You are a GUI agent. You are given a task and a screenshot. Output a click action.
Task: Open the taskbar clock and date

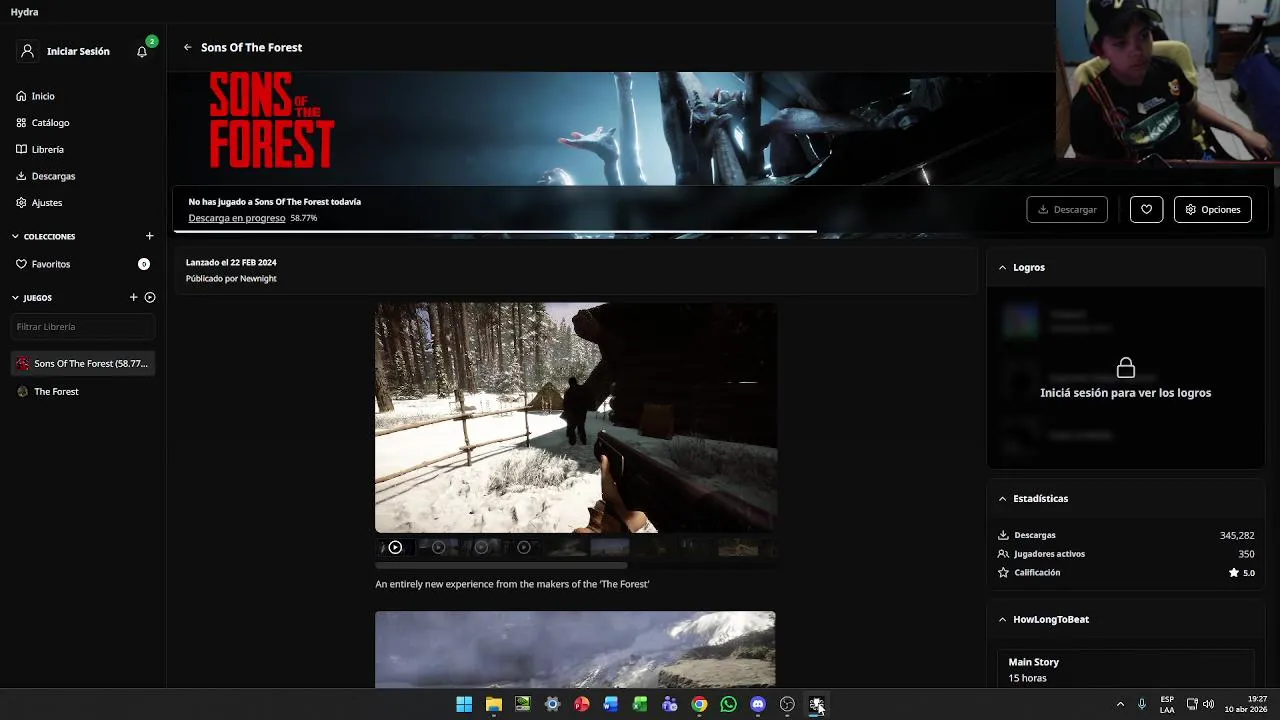(x=1247, y=704)
